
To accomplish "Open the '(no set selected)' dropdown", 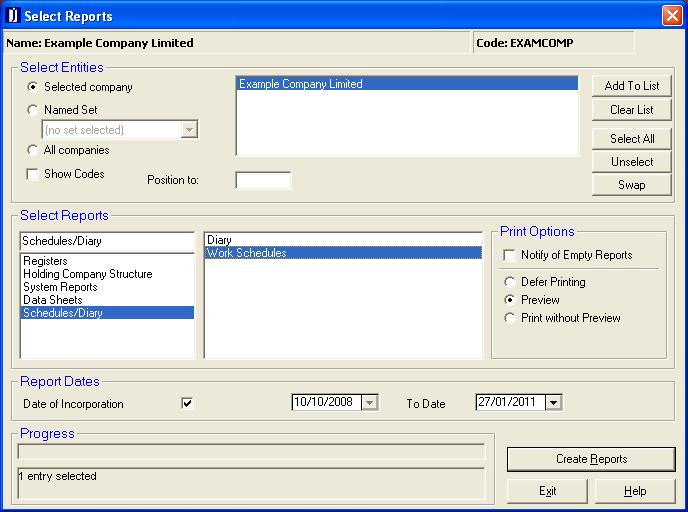I will click(189, 130).
